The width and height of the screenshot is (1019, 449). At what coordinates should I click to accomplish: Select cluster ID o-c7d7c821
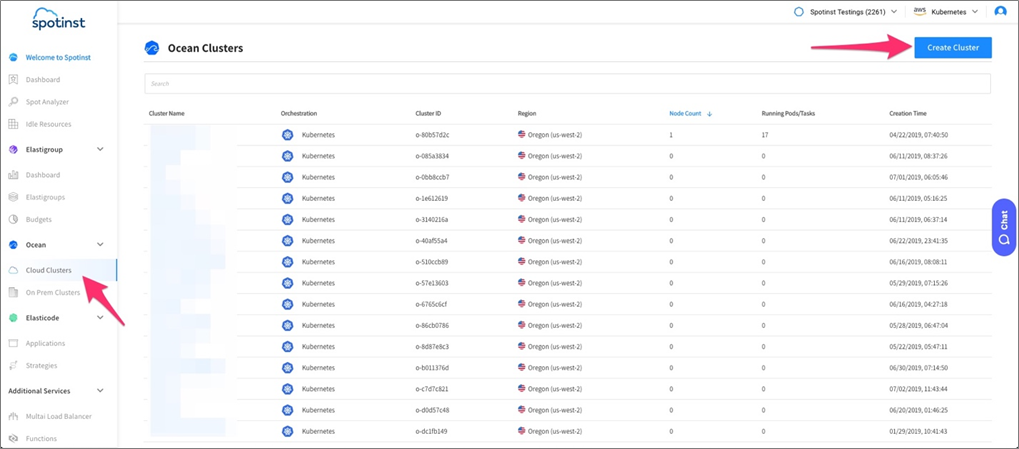pyautogui.click(x=432, y=389)
